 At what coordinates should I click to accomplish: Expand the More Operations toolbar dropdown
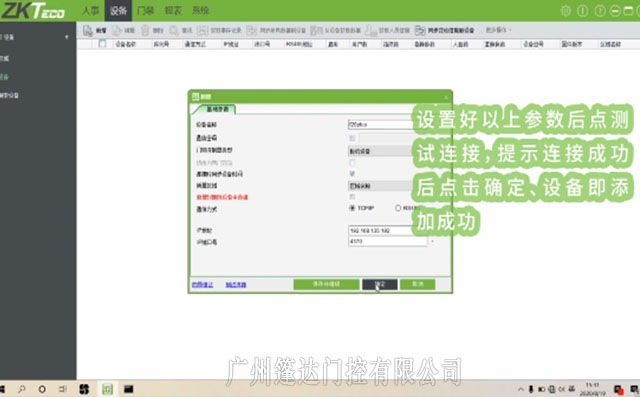(x=498, y=30)
